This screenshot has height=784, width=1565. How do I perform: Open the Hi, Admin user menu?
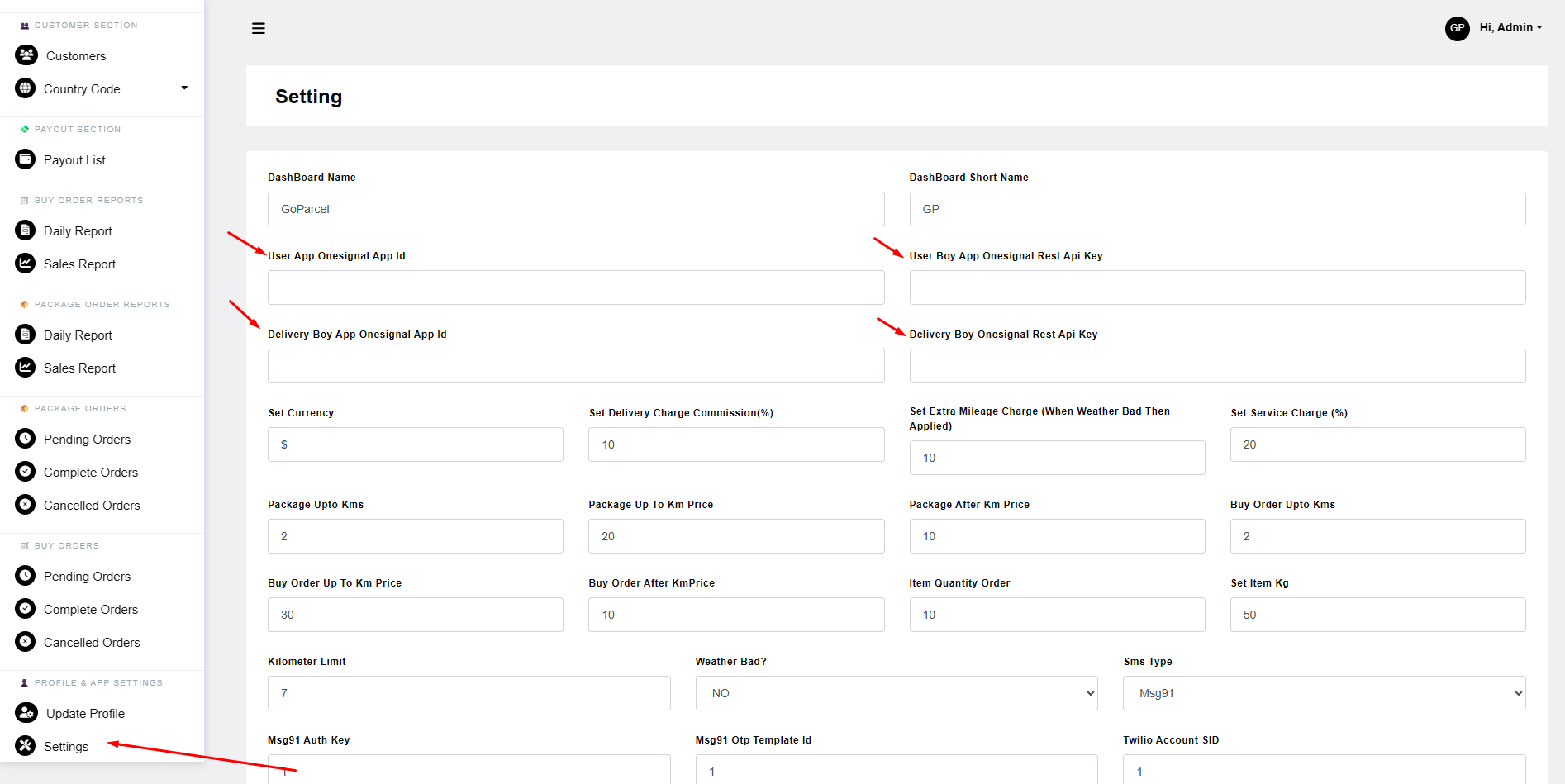1510,27
